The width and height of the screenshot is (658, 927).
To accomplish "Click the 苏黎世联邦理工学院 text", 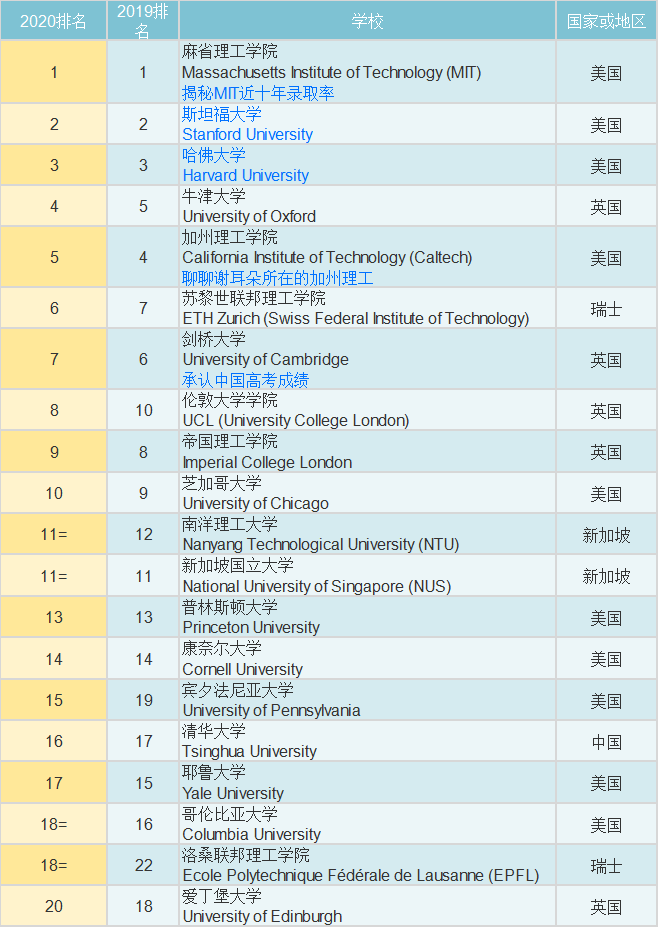I will tap(254, 299).
